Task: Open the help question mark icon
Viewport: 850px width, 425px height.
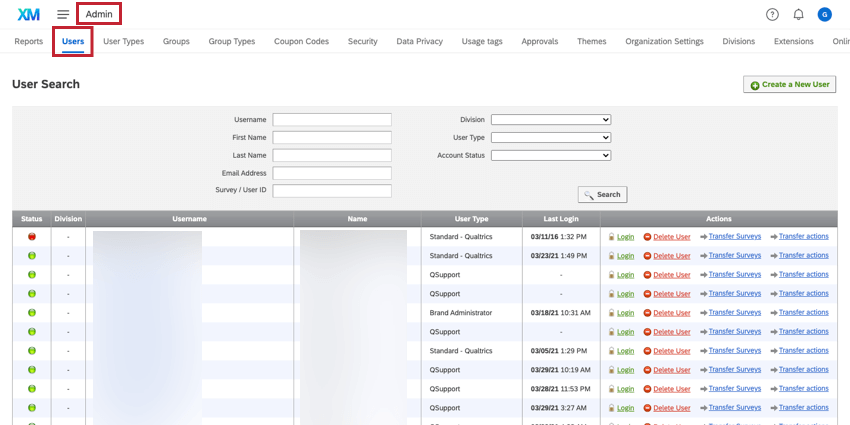Action: pyautogui.click(x=772, y=15)
